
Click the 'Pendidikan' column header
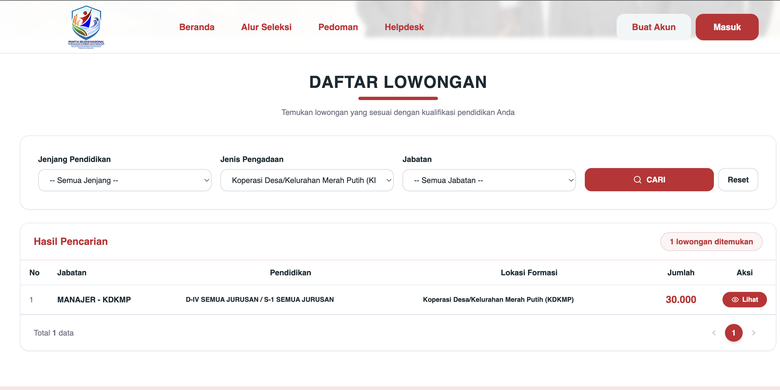tap(291, 273)
